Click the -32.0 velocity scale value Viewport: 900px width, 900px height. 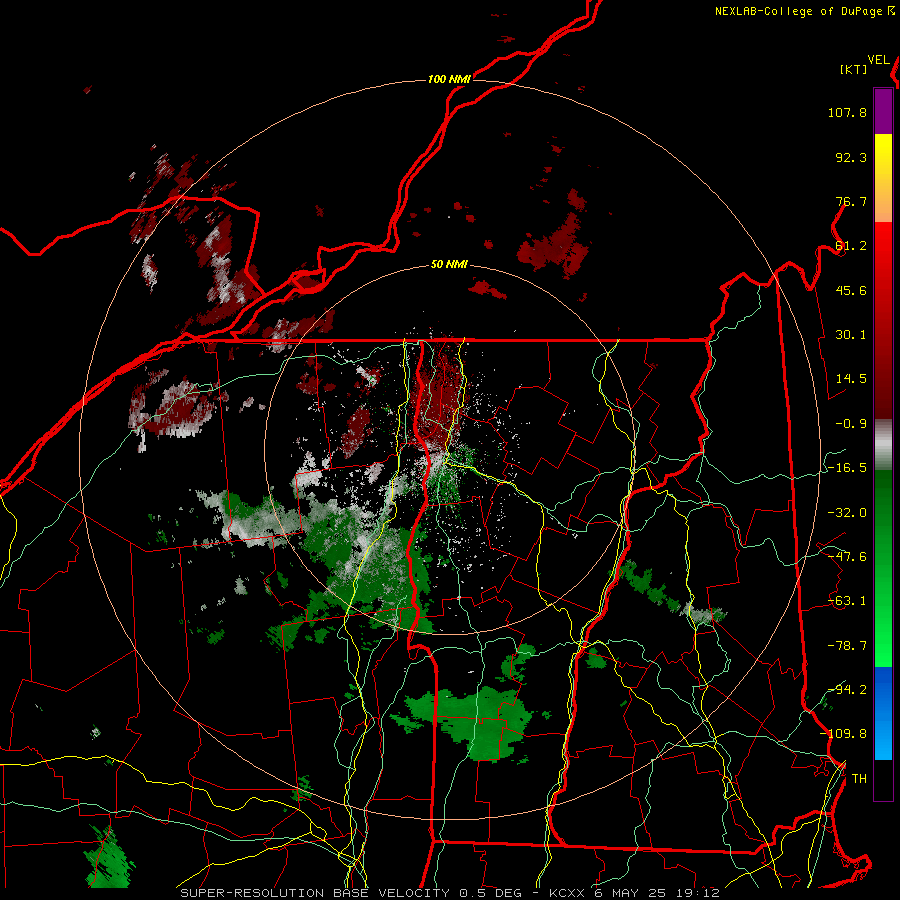[847, 513]
